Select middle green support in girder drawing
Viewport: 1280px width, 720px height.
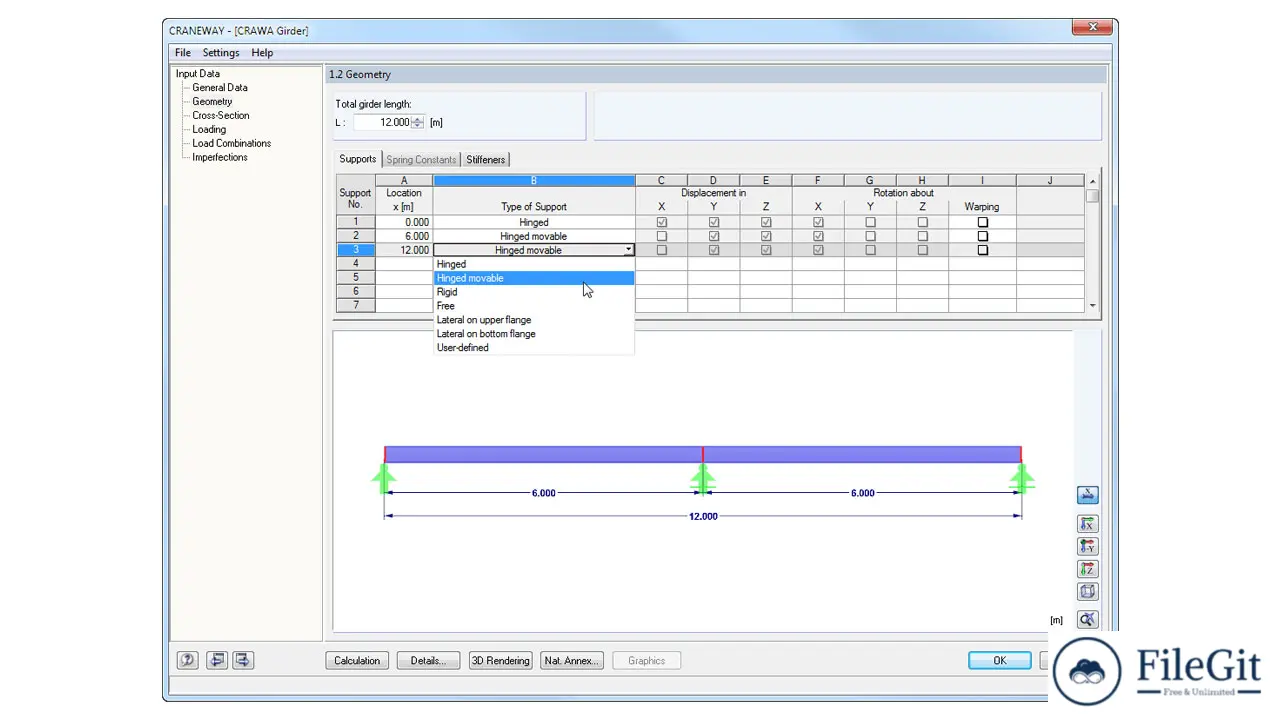tap(703, 478)
